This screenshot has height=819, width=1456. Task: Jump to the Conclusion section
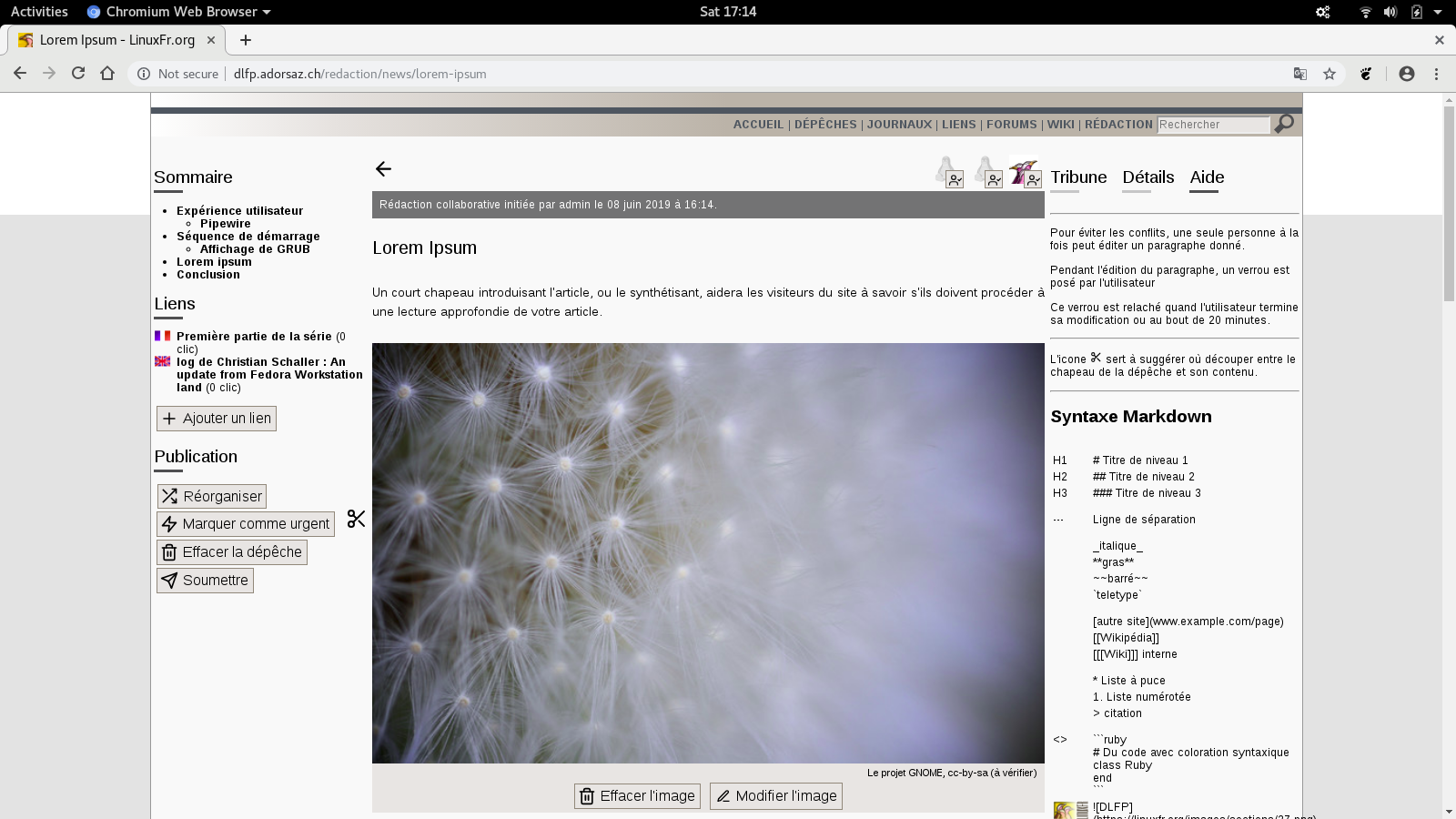pyautogui.click(x=208, y=274)
